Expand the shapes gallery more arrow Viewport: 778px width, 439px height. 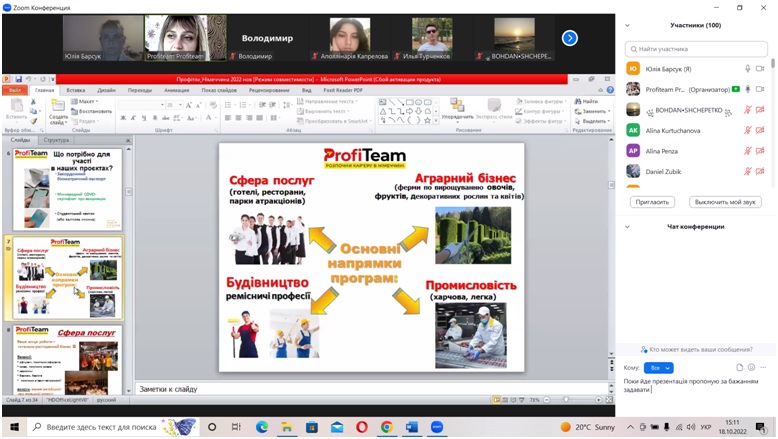(436, 121)
